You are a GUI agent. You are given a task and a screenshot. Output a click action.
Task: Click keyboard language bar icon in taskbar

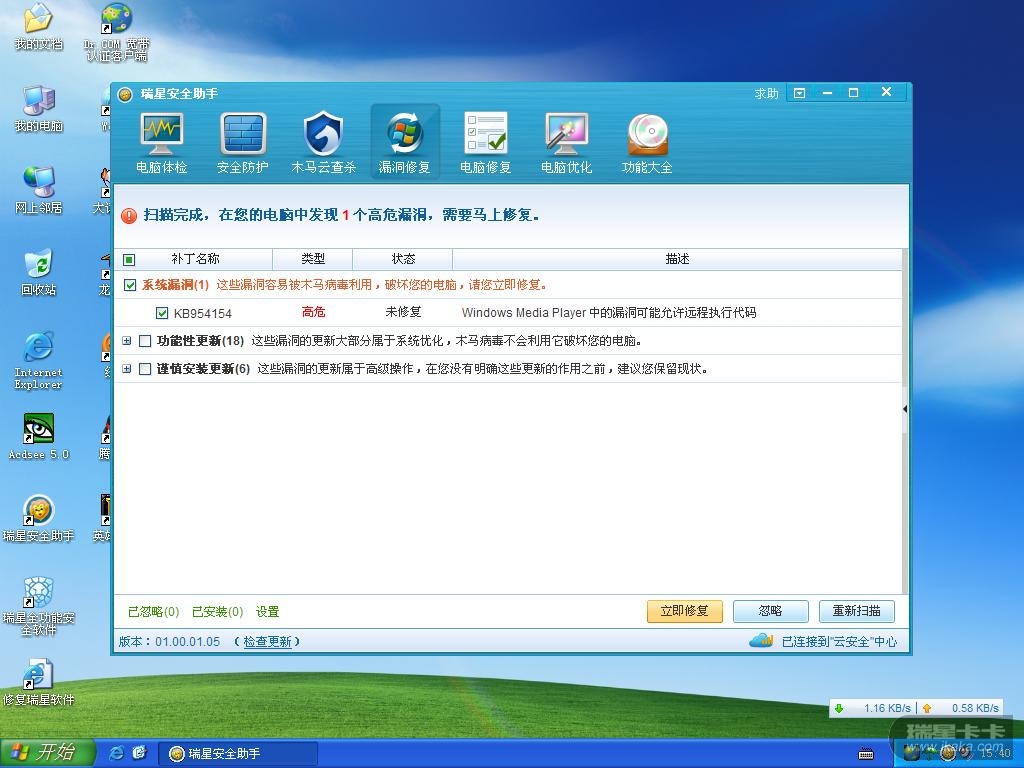coord(866,754)
